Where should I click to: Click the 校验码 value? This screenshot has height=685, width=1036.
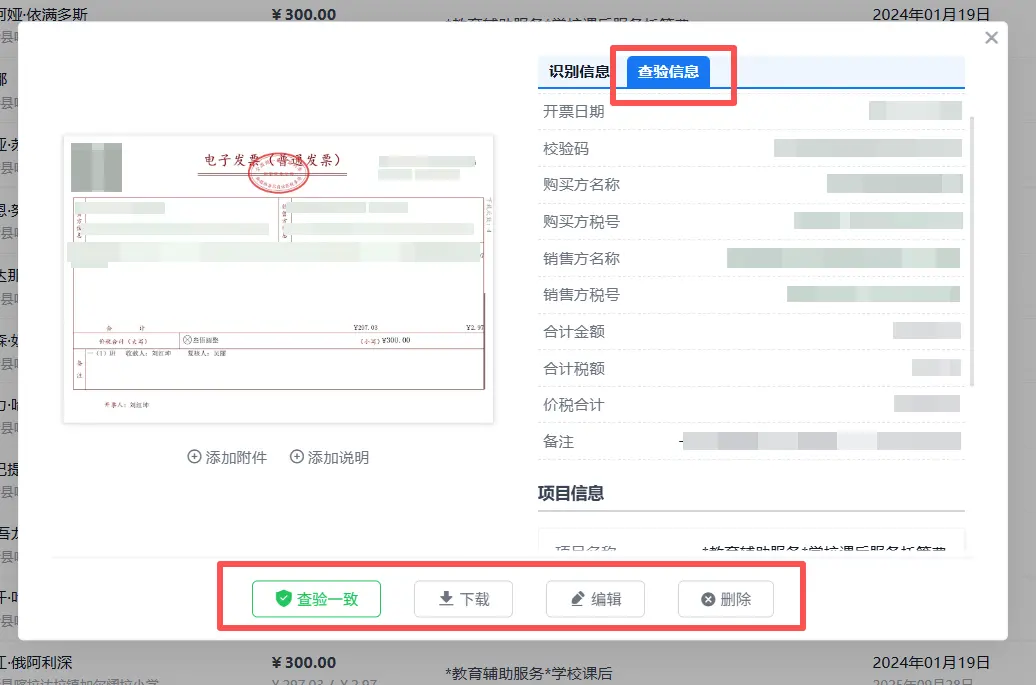click(867, 148)
